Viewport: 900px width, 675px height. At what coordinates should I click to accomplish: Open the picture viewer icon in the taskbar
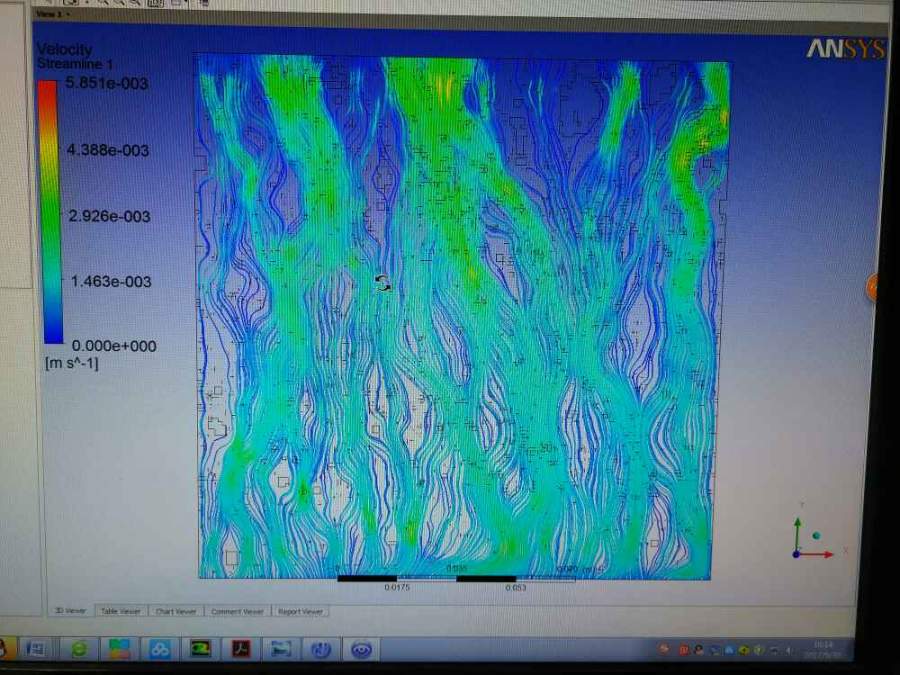click(281, 649)
